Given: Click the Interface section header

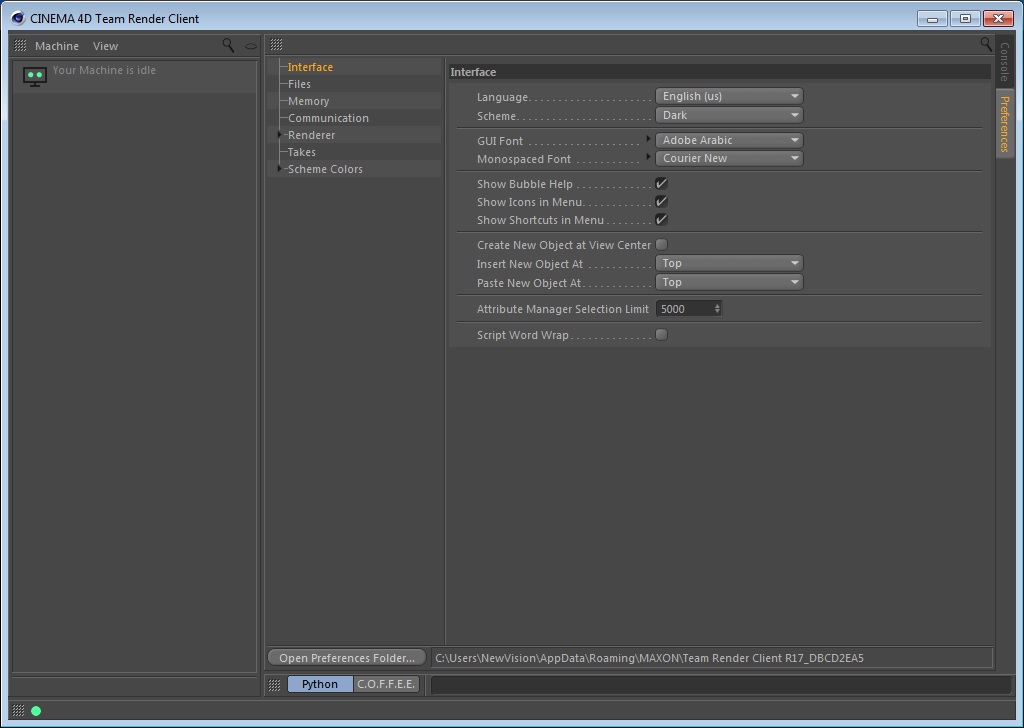Looking at the screenshot, I should click(720, 72).
